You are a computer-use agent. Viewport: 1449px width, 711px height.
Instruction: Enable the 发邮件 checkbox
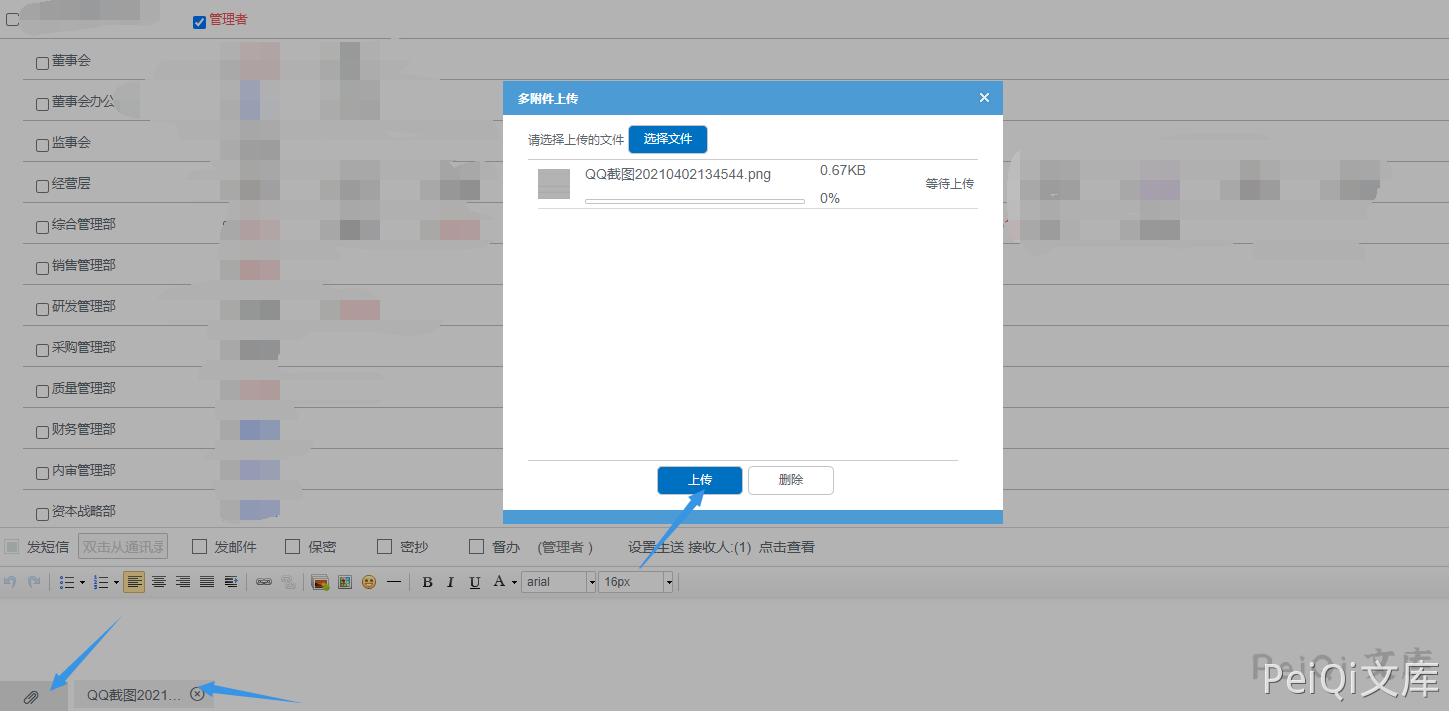(x=199, y=547)
